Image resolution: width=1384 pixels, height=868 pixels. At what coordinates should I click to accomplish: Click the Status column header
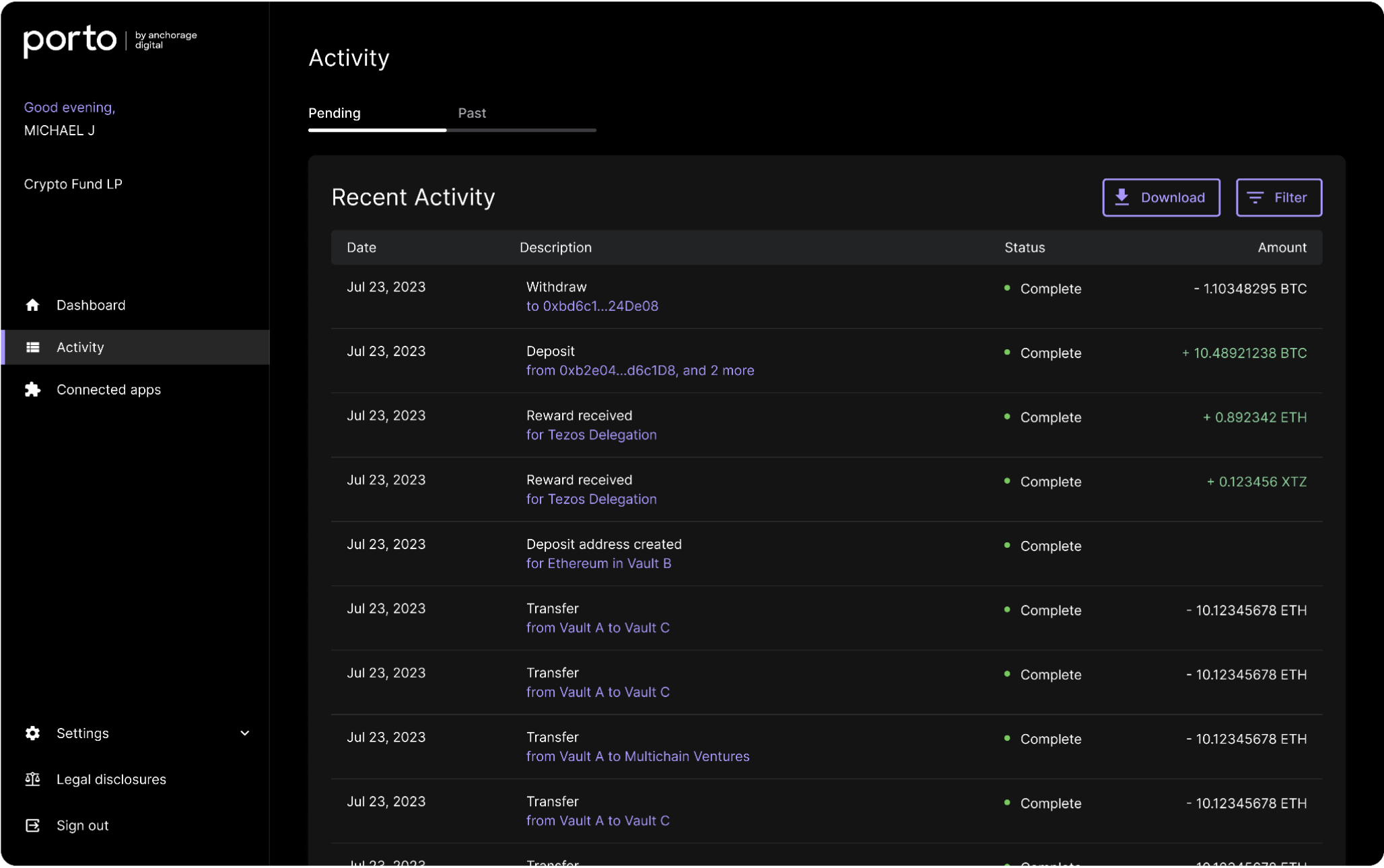coord(1025,248)
